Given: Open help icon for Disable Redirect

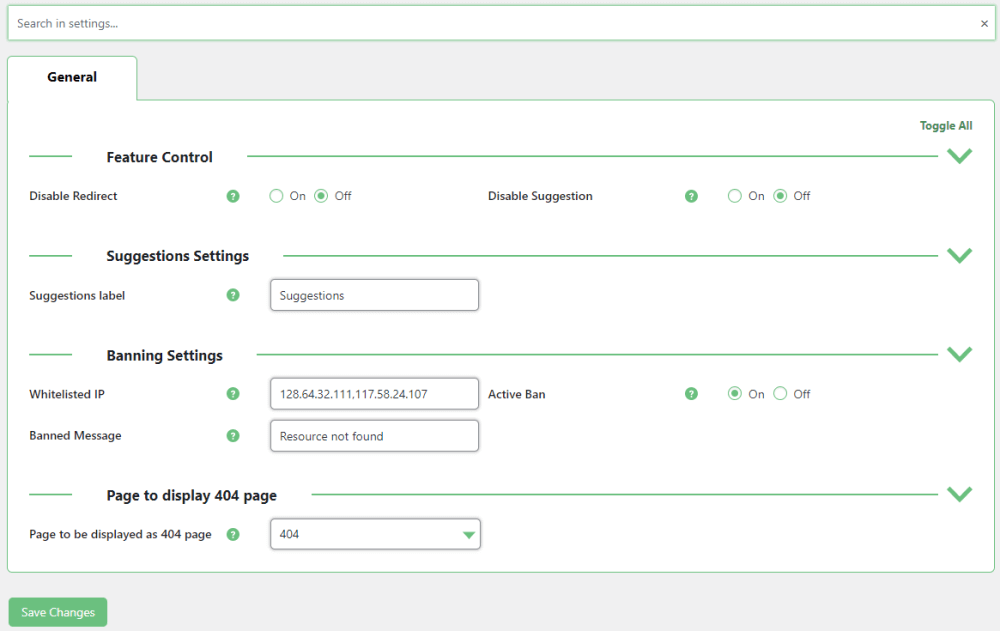Looking at the screenshot, I should pos(233,196).
